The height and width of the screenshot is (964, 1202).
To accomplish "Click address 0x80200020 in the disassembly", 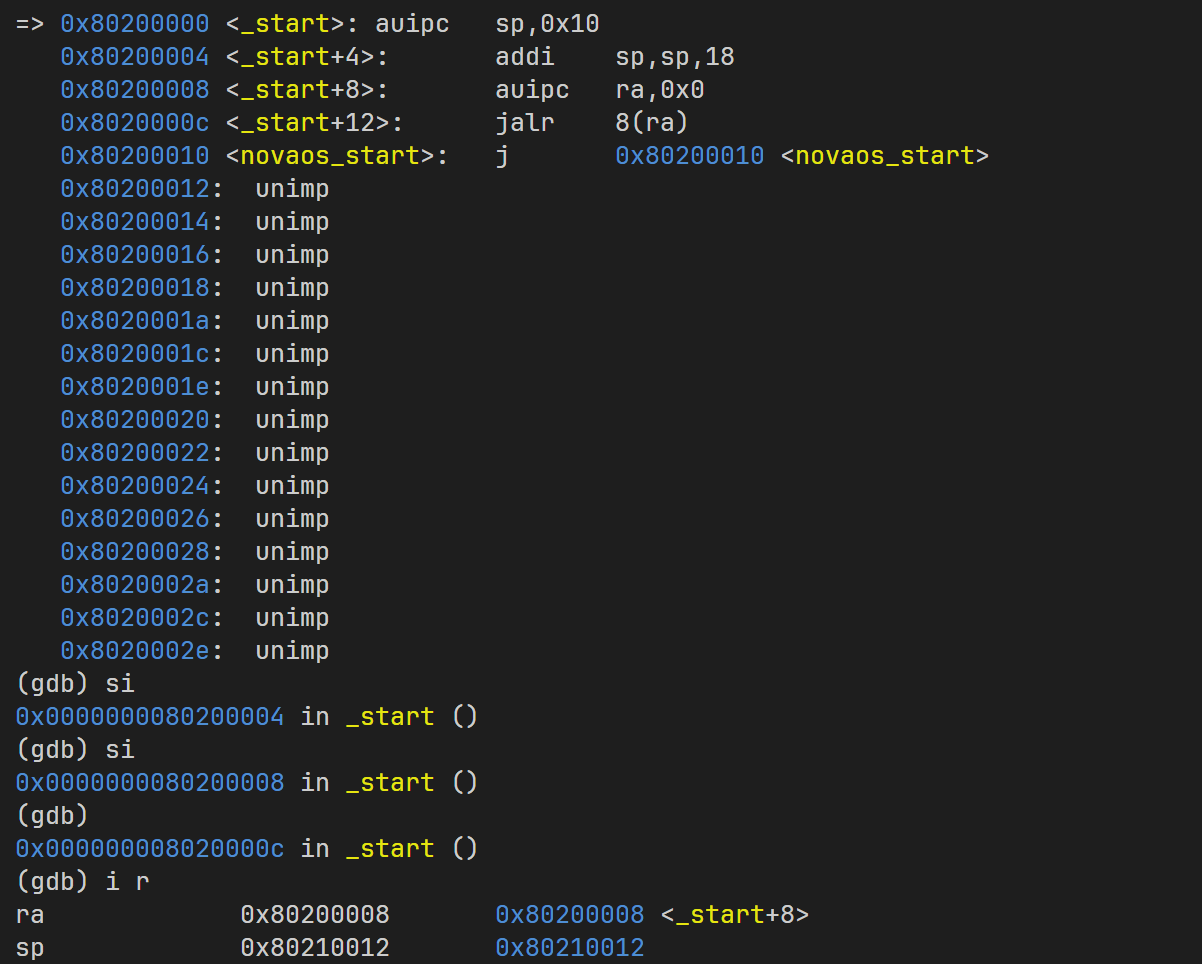I will (135, 420).
